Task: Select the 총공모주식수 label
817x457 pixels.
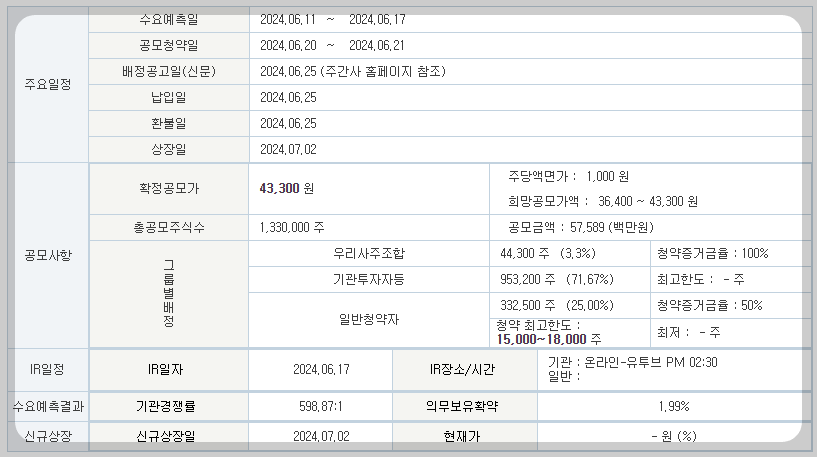Action: (x=169, y=227)
